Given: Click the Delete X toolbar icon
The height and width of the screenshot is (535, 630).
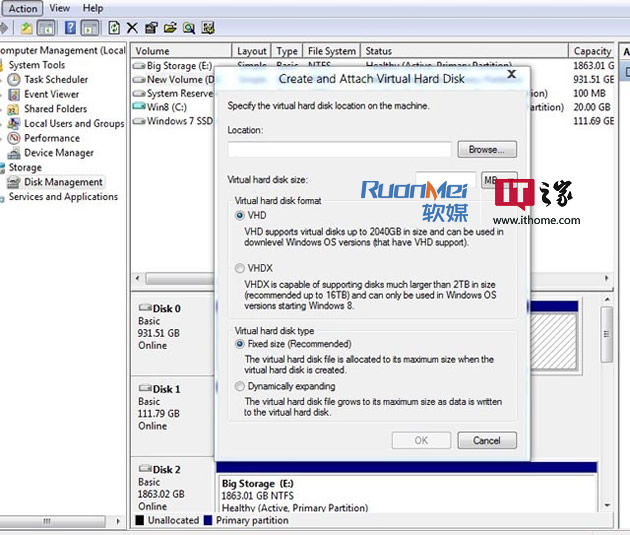Looking at the screenshot, I should pos(132,28).
